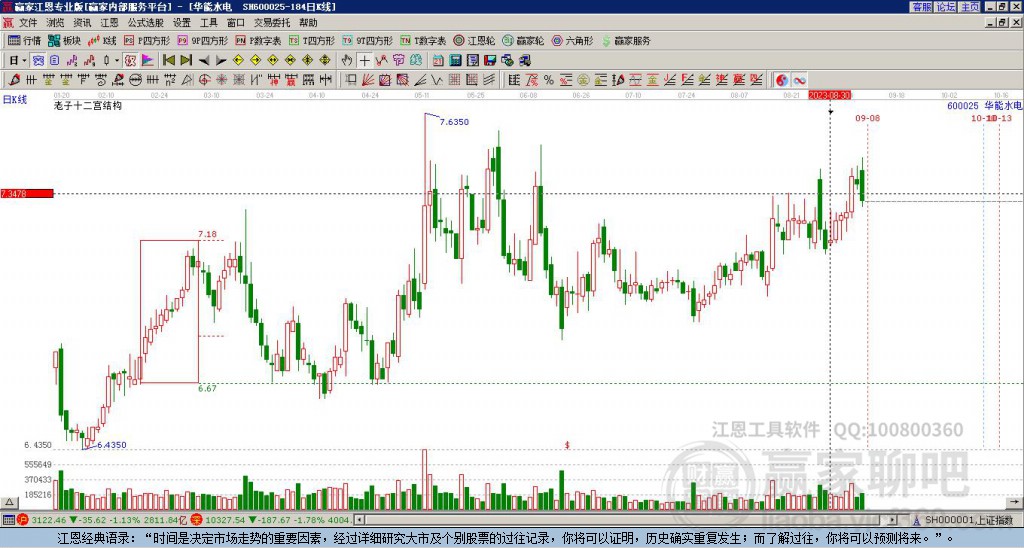Open the P四方形 tool

tap(146, 40)
